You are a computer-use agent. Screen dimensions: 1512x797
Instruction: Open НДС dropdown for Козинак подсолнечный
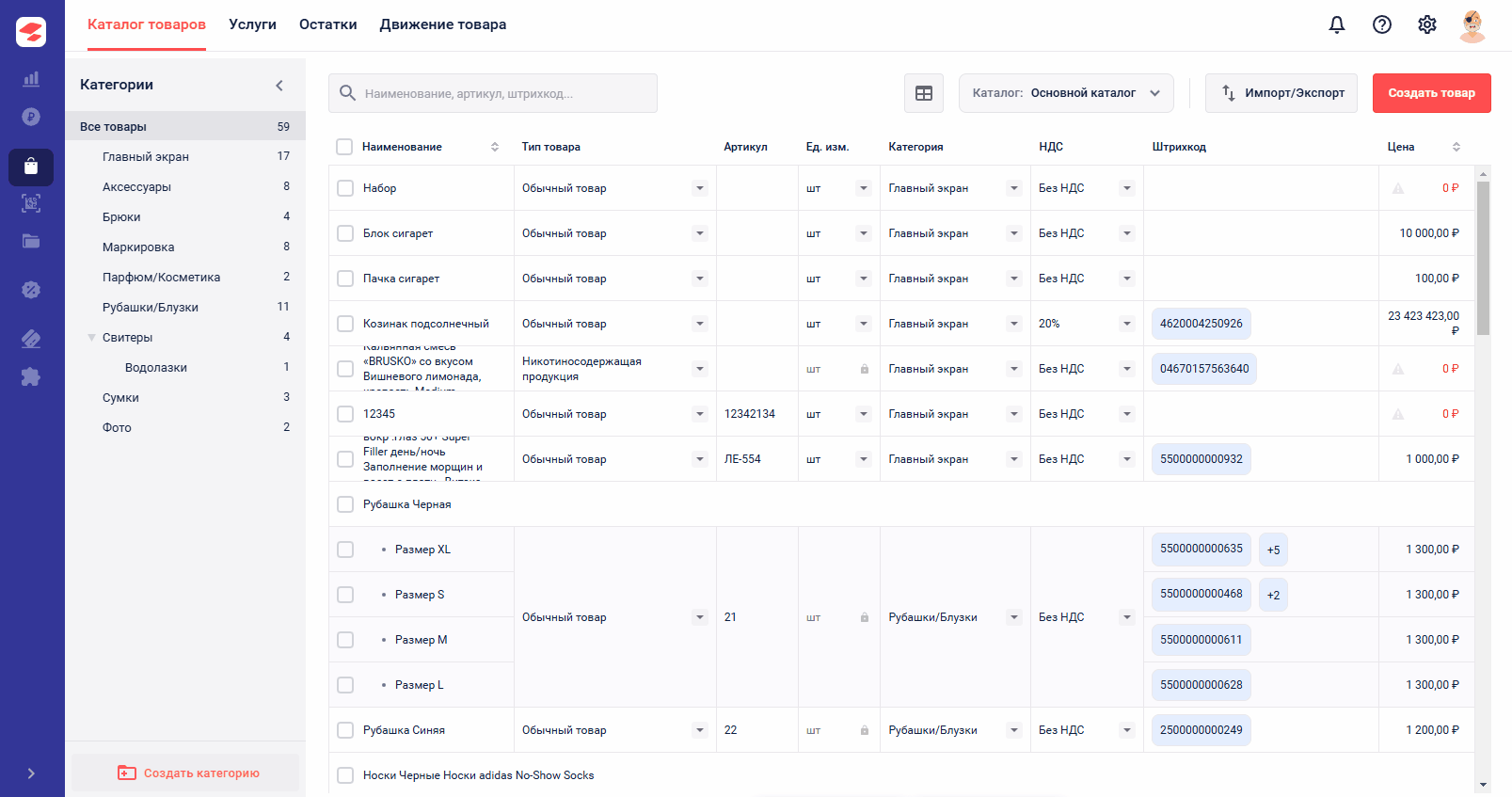pos(1127,324)
